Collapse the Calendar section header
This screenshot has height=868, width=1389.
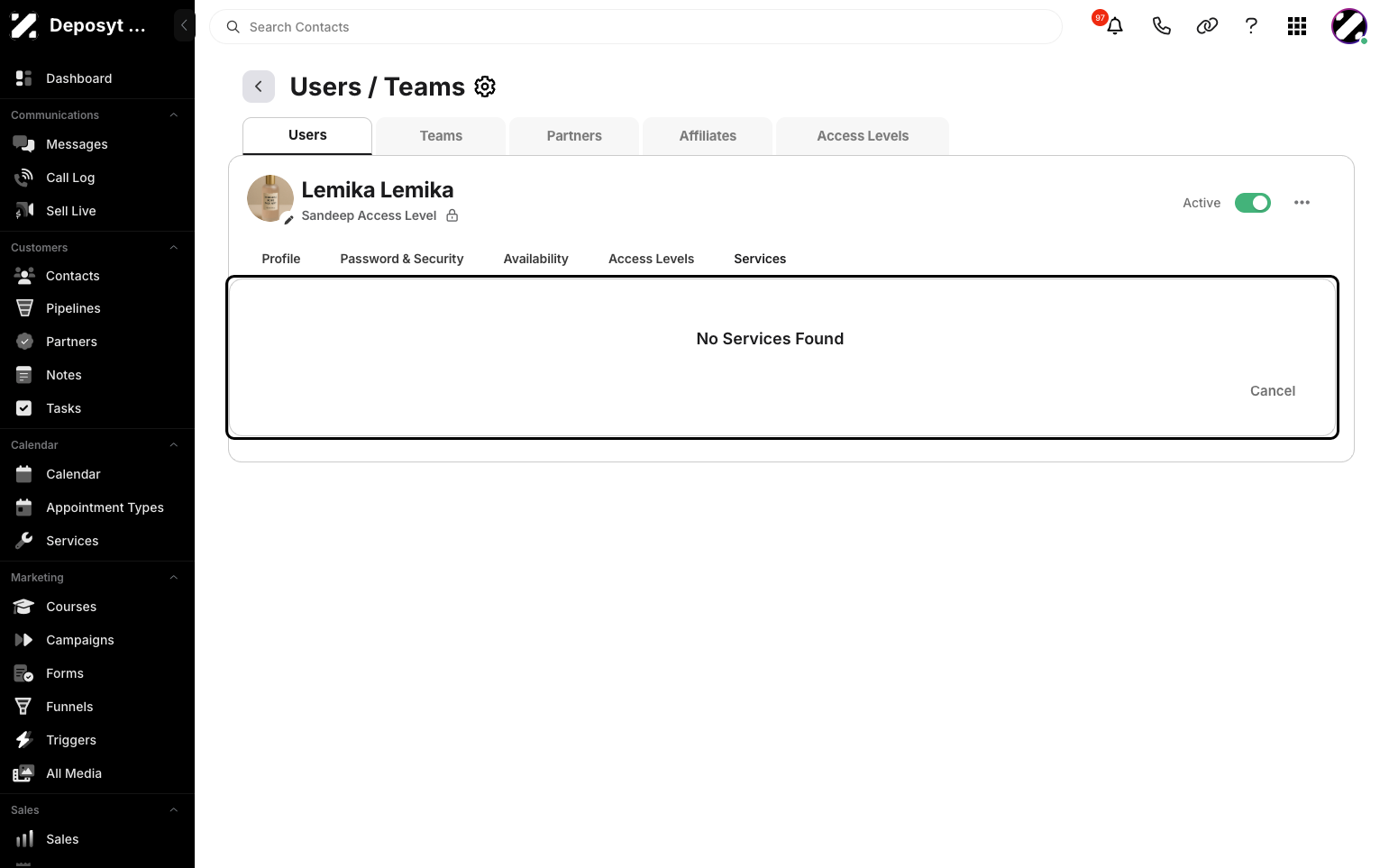click(x=174, y=445)
